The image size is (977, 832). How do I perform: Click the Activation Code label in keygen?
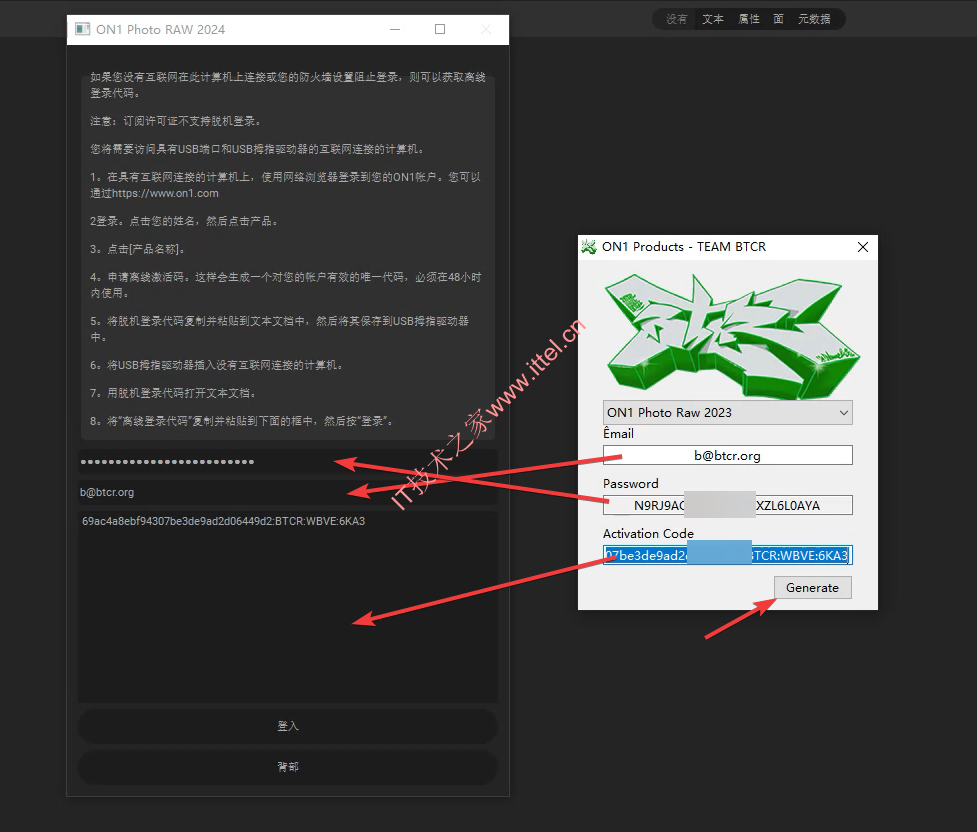click(x=648, y=533)
